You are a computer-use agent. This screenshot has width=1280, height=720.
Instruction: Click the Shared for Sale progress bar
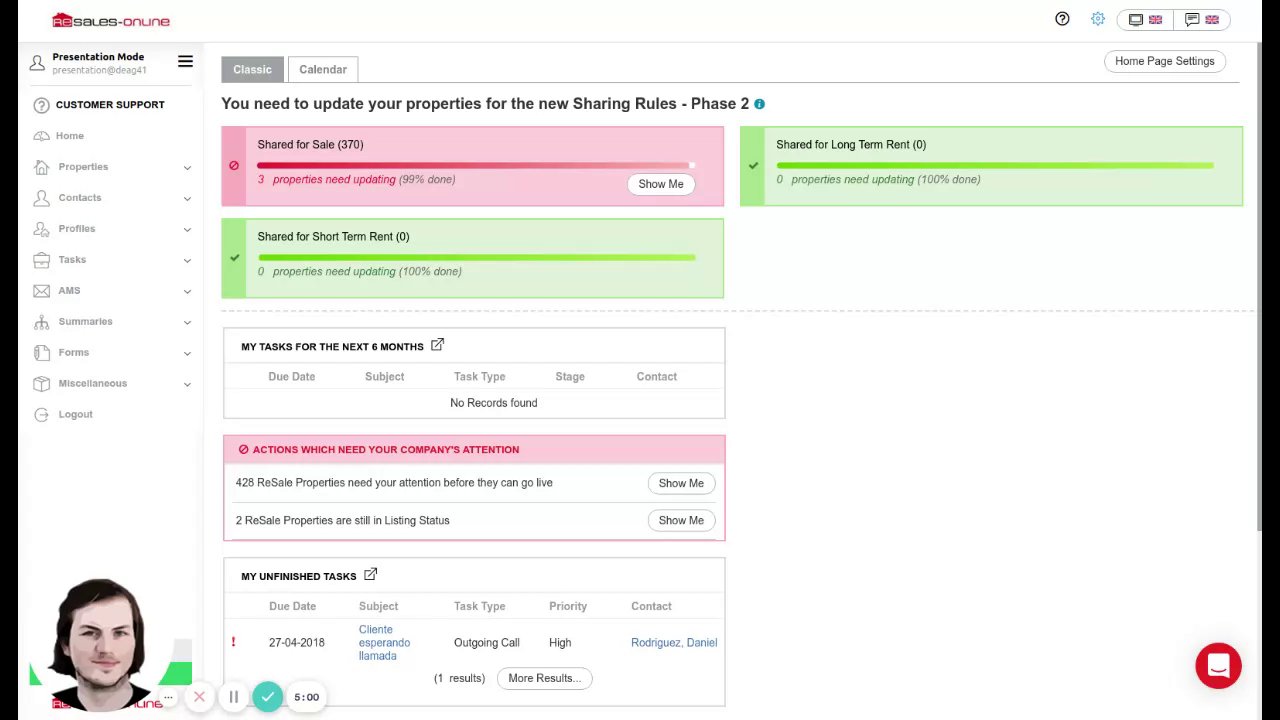(x=475, y=165)
